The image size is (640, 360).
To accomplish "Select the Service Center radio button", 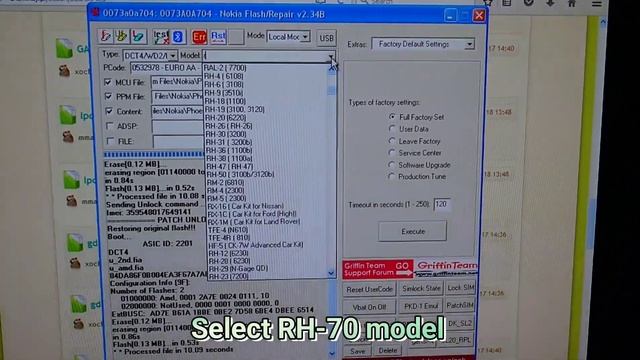I will click(392, 153).
